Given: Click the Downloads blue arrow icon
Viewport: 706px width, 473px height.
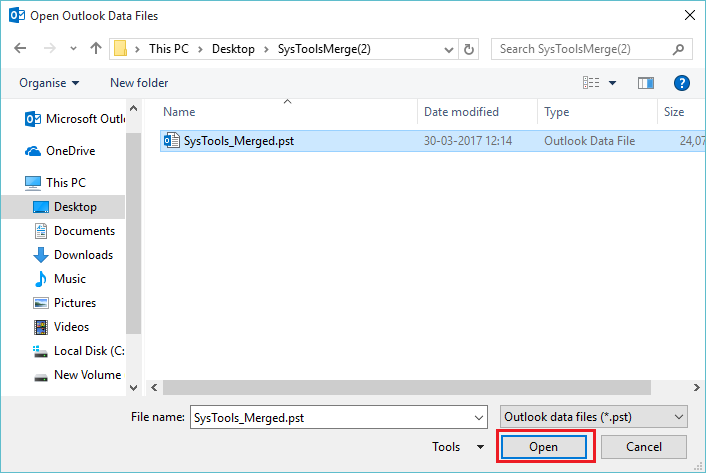Looking at the screenshot, I should tap(41, 255).
